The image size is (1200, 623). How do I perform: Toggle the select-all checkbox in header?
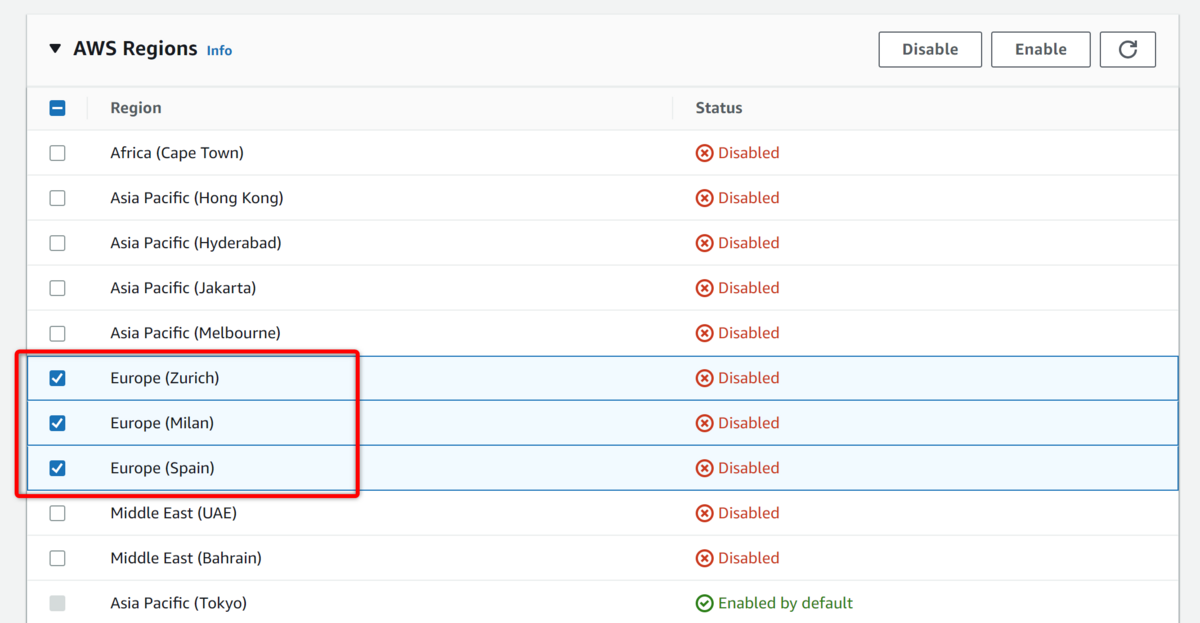point(57,108)
